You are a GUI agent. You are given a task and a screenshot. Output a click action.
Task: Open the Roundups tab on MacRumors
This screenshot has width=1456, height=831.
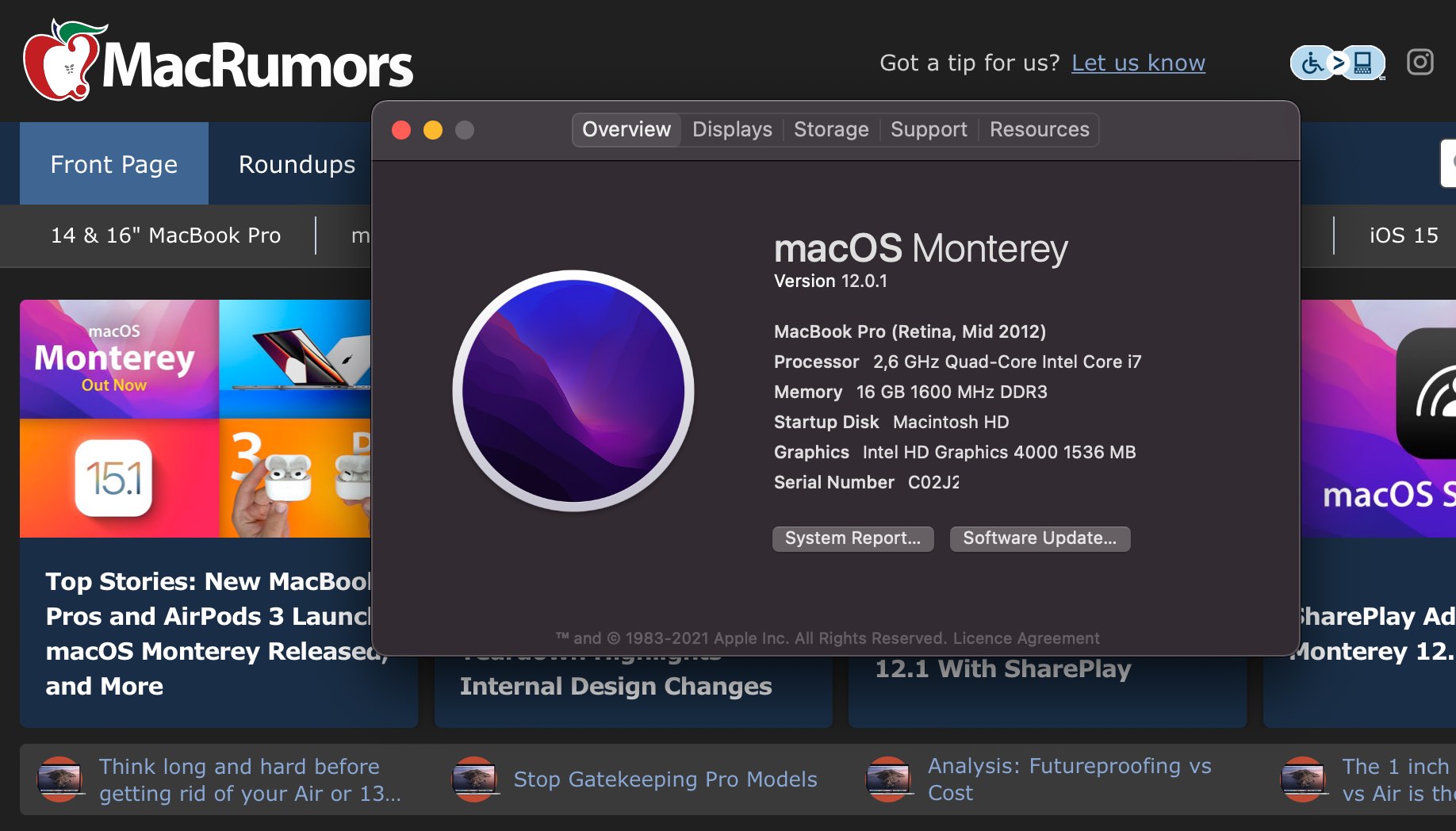(297, 164)
